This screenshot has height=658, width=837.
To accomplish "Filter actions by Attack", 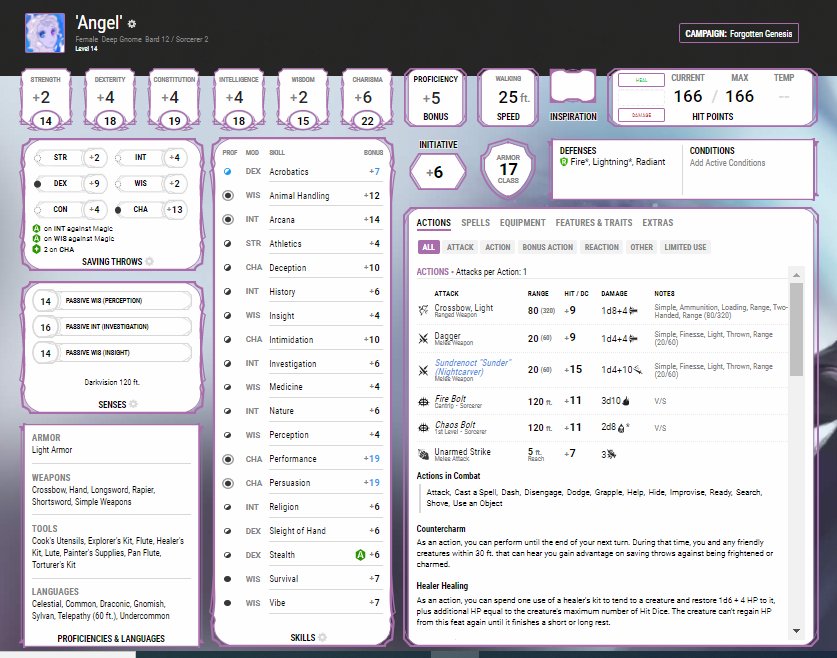I will tap(460, 247).
